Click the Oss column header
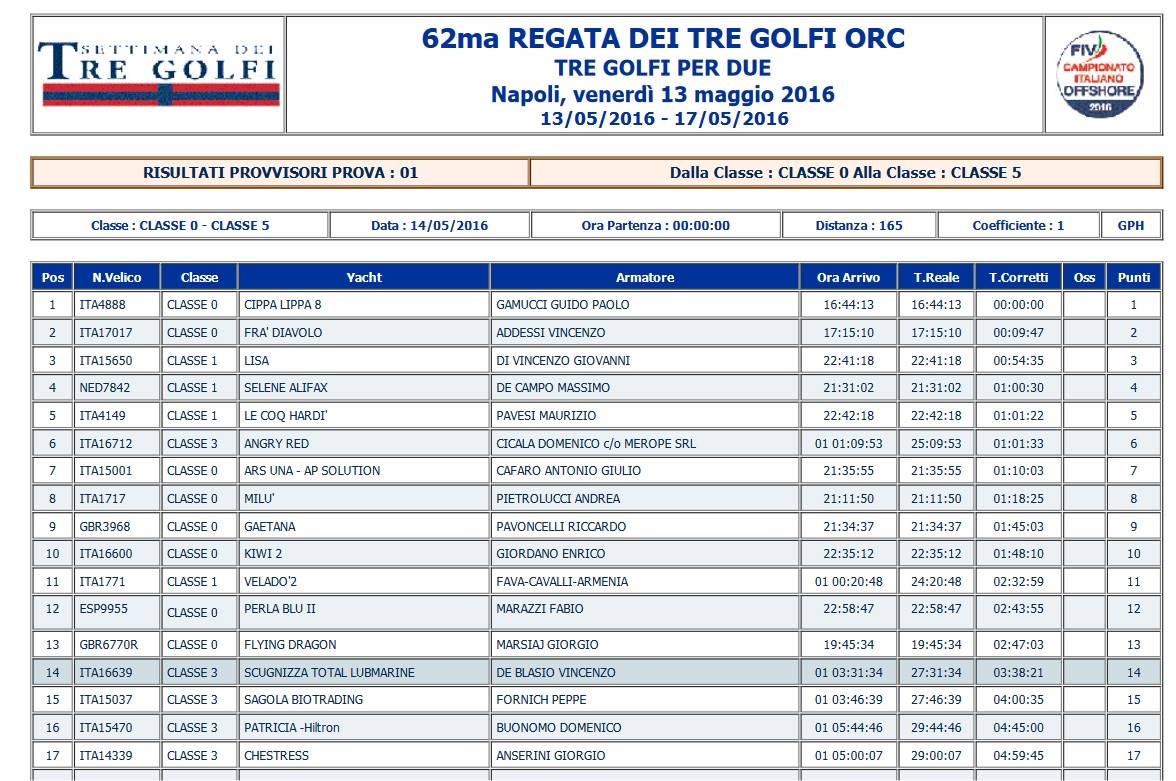The width and height of the screenshot is (1176, 781). click(1084, 277)
